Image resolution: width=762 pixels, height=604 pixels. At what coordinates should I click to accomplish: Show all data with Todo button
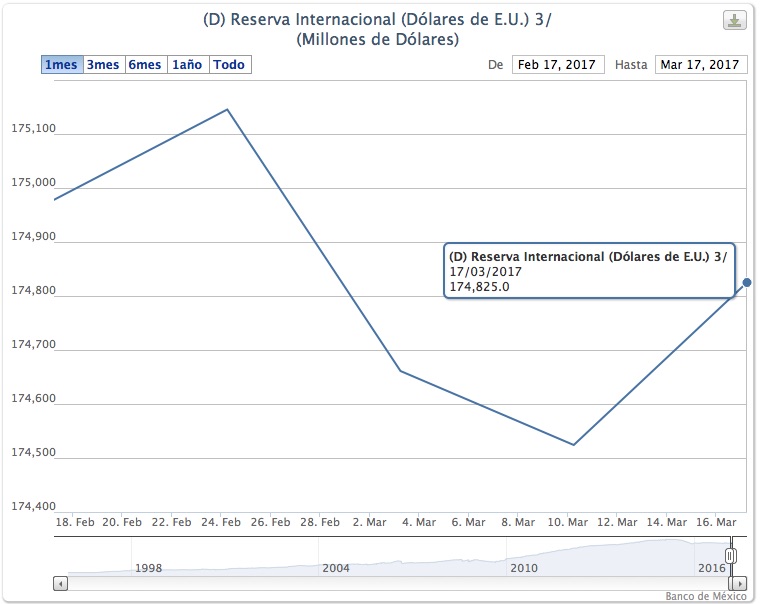point(230,65)
